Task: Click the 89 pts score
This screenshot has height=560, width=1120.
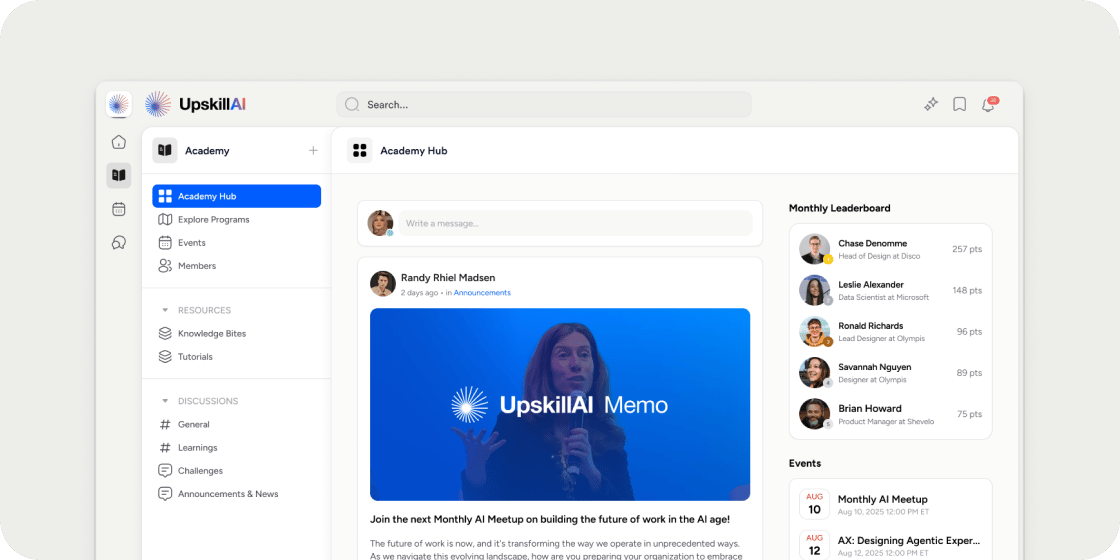Action: [969, 373]
